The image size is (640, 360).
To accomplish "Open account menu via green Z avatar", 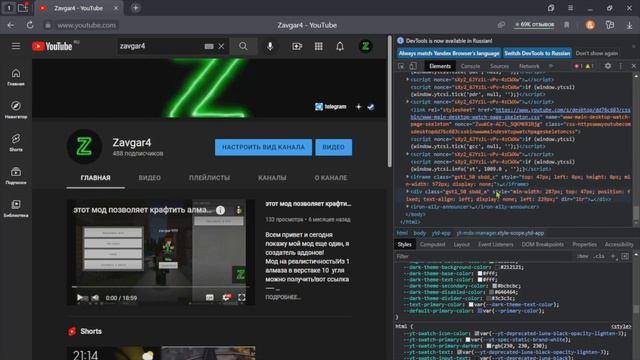I will point(365,46).
